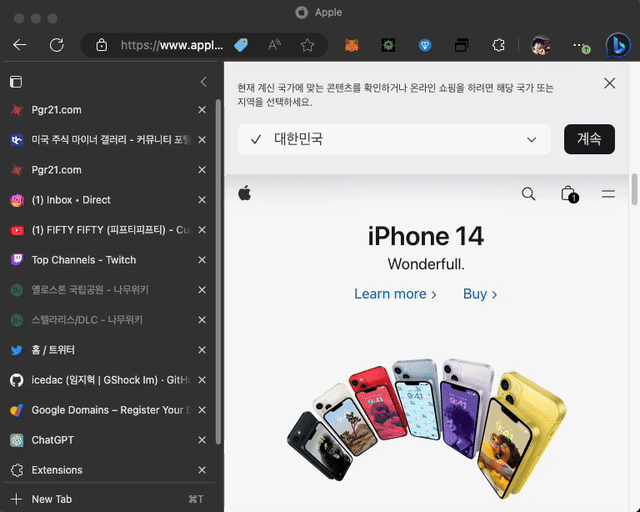Screen dimensions: 640x512
Task: Search apple.com with magnifier icon
Action: (528, 194)
